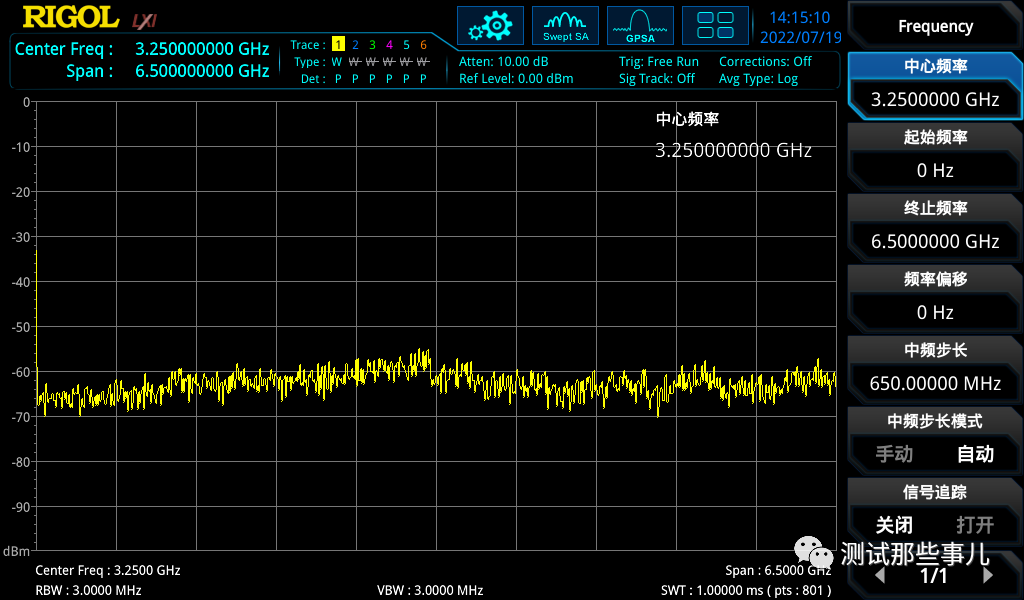
Task: Click the previous page arrow beside 1/1
Action: pos(880,576)
